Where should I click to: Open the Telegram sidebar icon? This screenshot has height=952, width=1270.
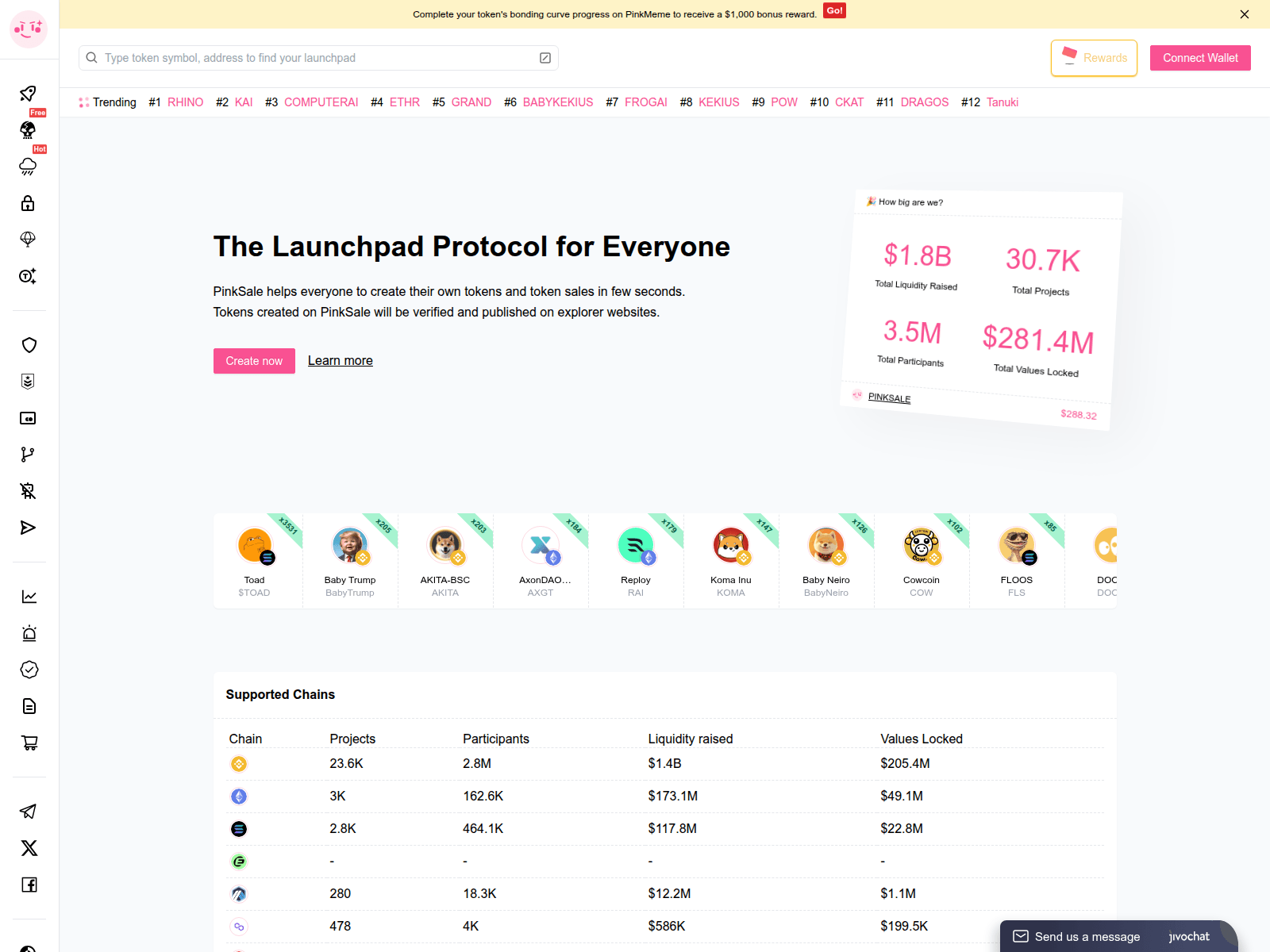28,812
